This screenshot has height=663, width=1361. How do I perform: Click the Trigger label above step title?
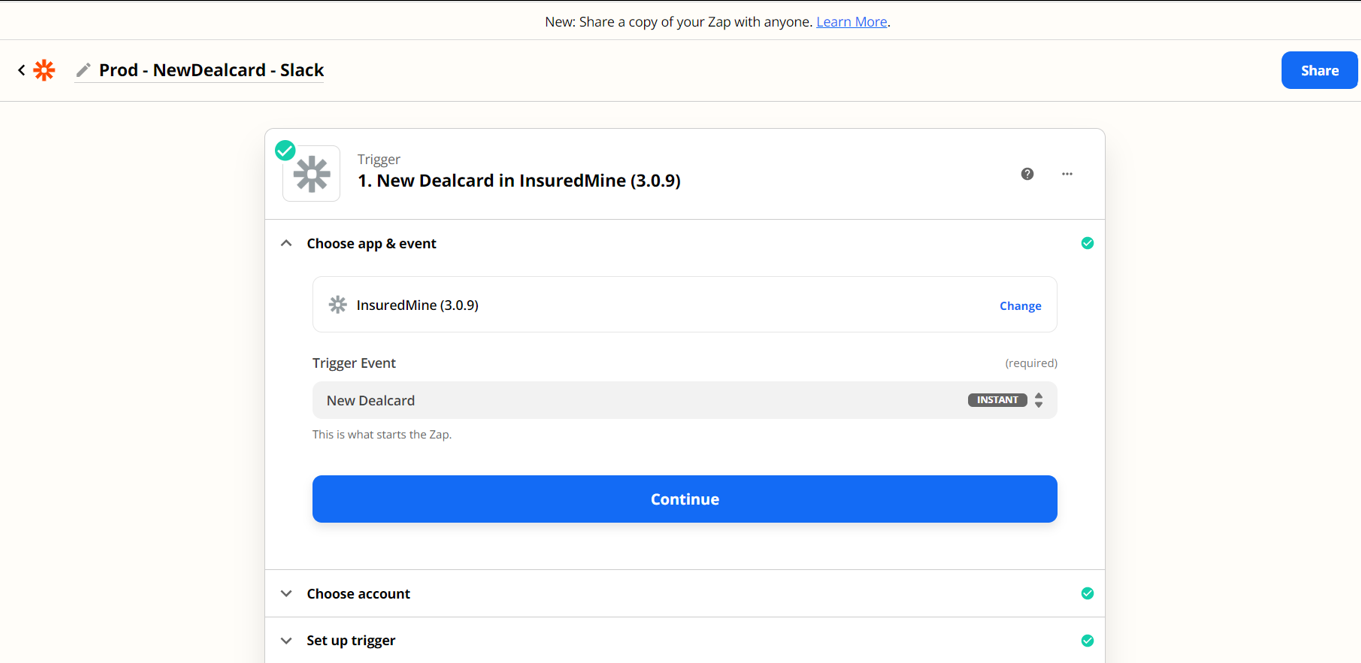pyautogui.click(x=379, y=159)
